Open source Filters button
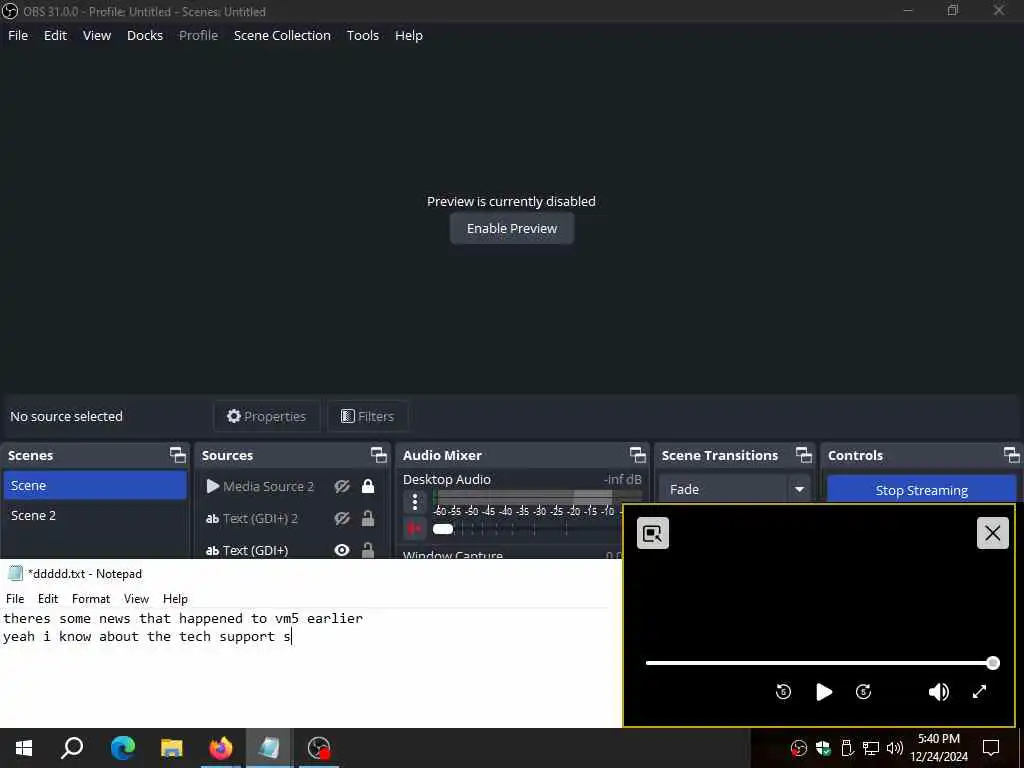 pos(368,416)
